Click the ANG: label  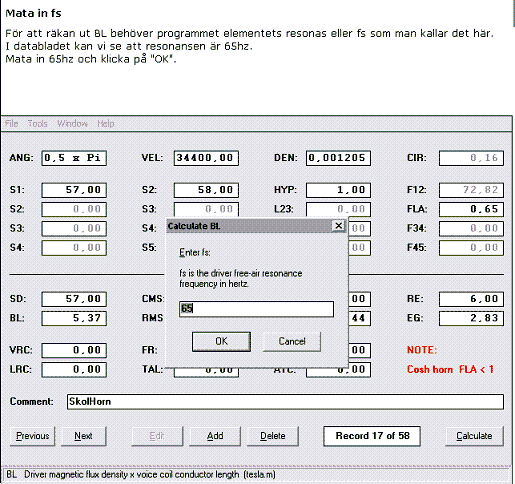click(x=21, y=158)
